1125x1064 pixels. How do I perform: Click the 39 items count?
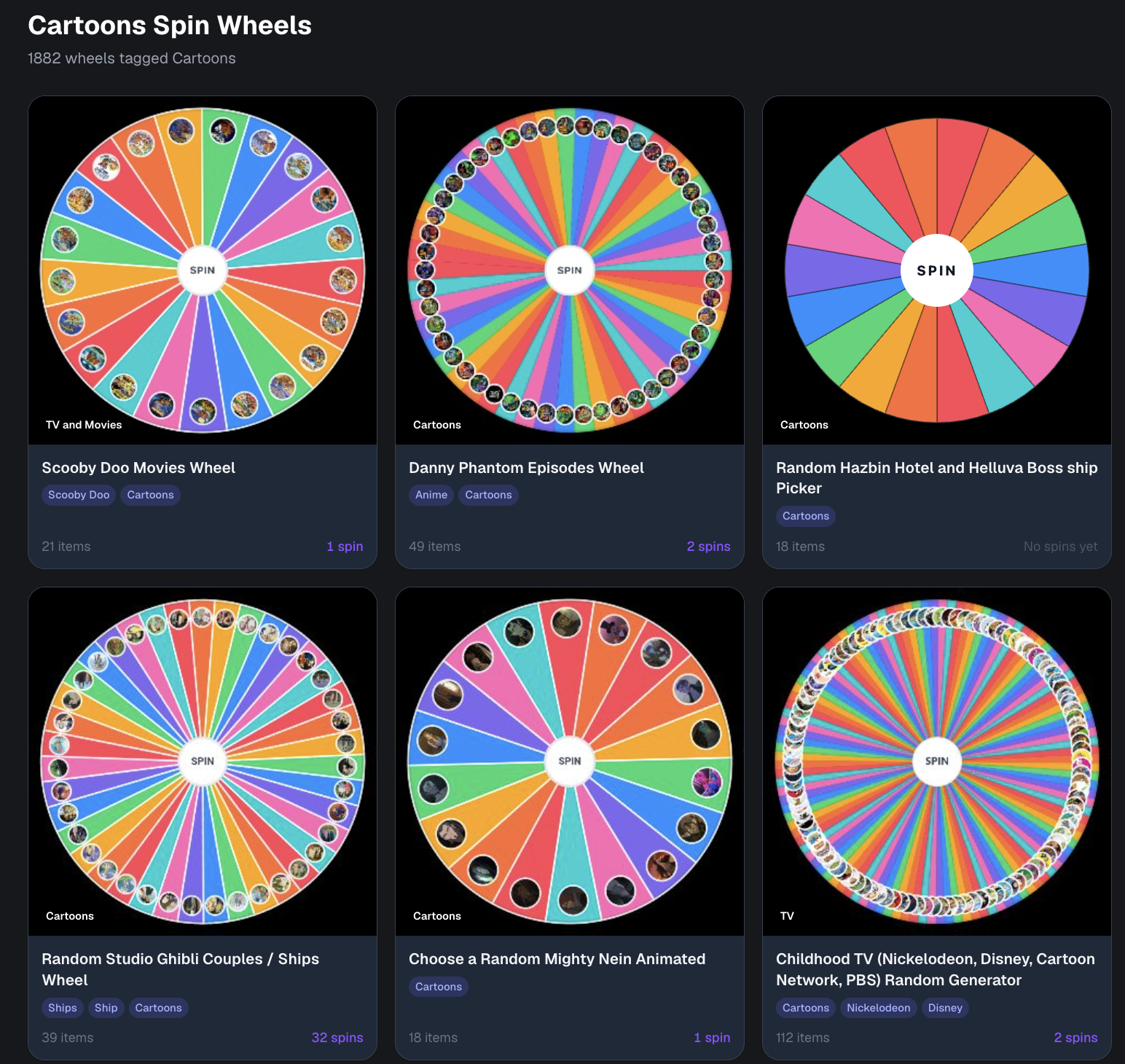(68, 1038)
